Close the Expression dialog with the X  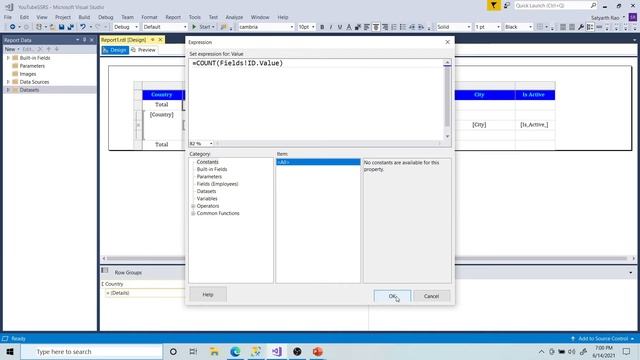(447, 42)
